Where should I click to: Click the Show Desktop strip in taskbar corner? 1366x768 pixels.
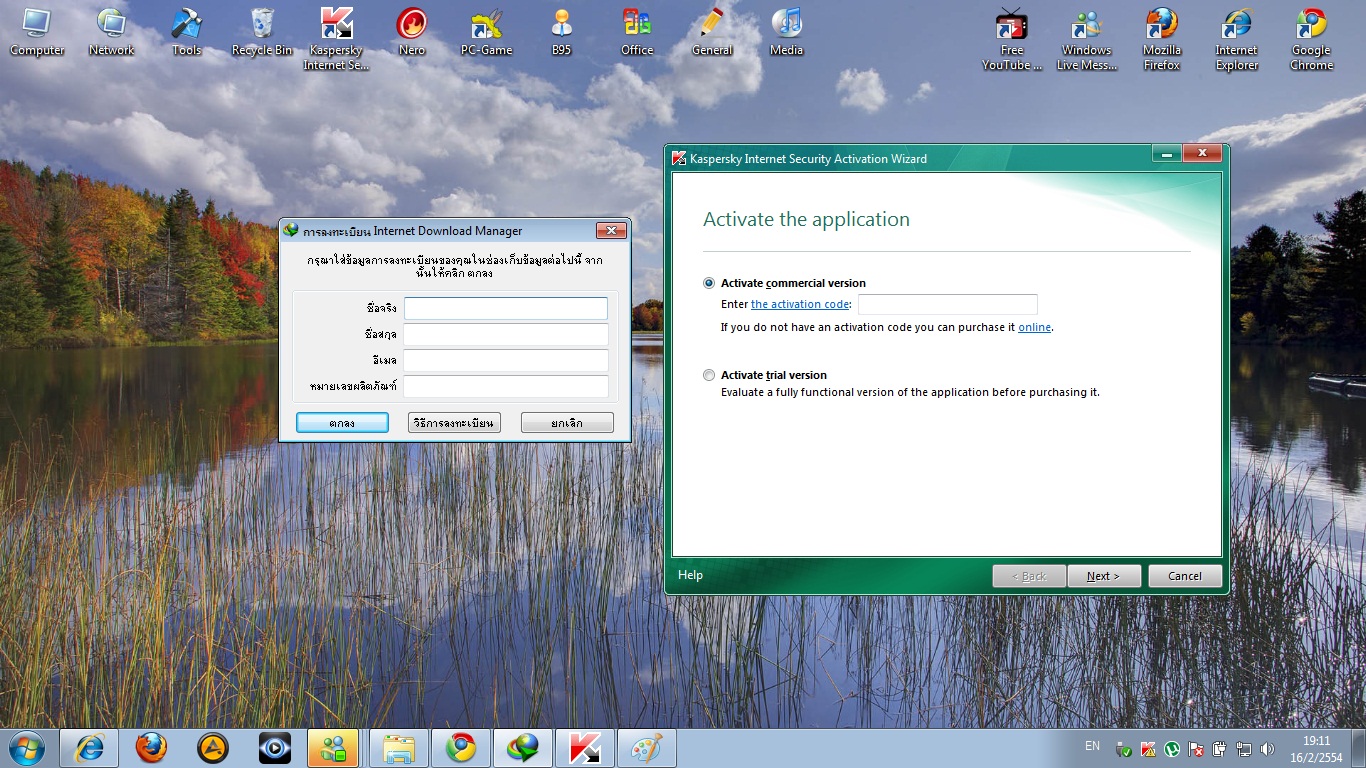(x=1359, y=748)
